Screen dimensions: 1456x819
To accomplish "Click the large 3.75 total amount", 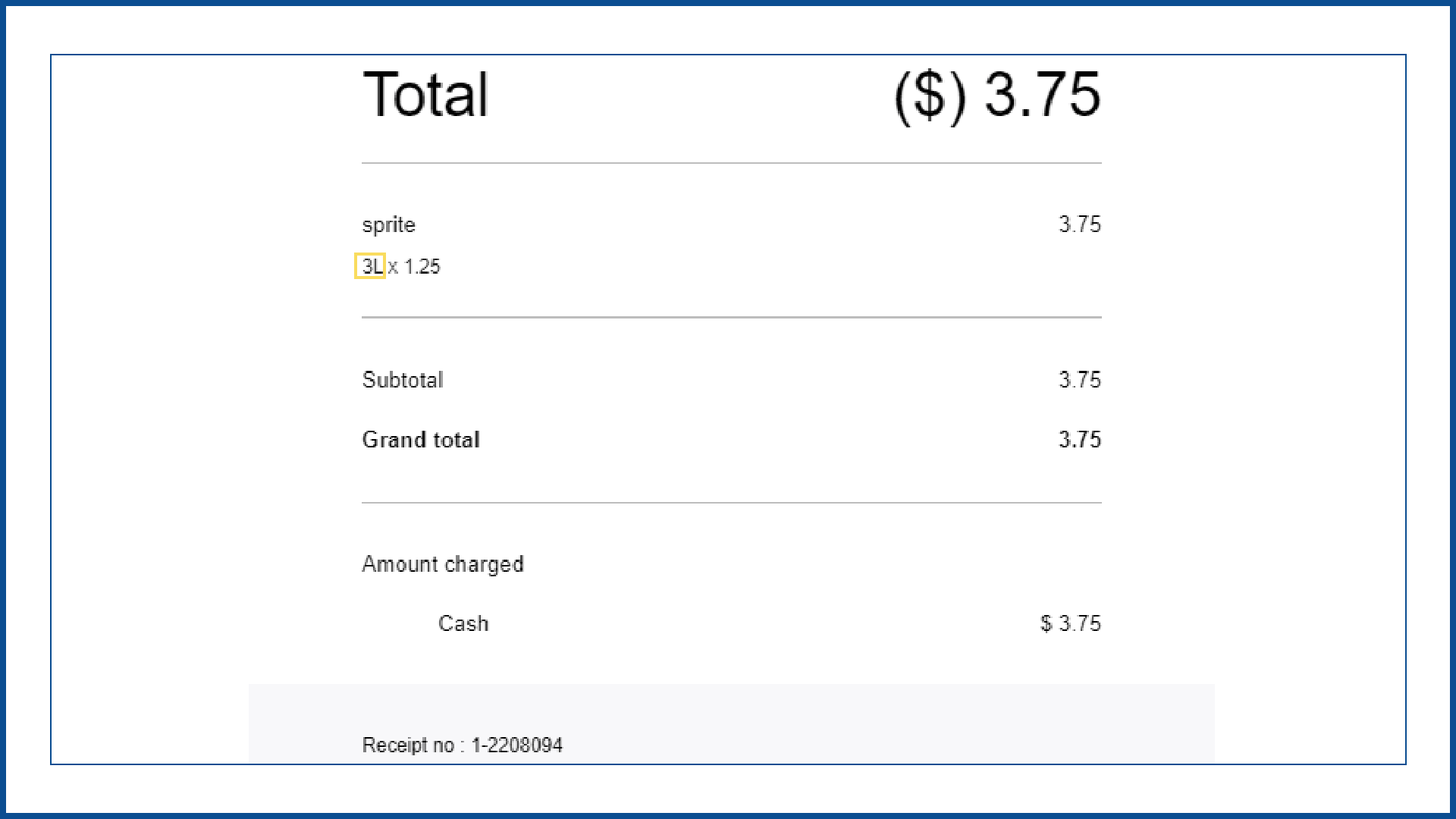I will click(1042, 95).
